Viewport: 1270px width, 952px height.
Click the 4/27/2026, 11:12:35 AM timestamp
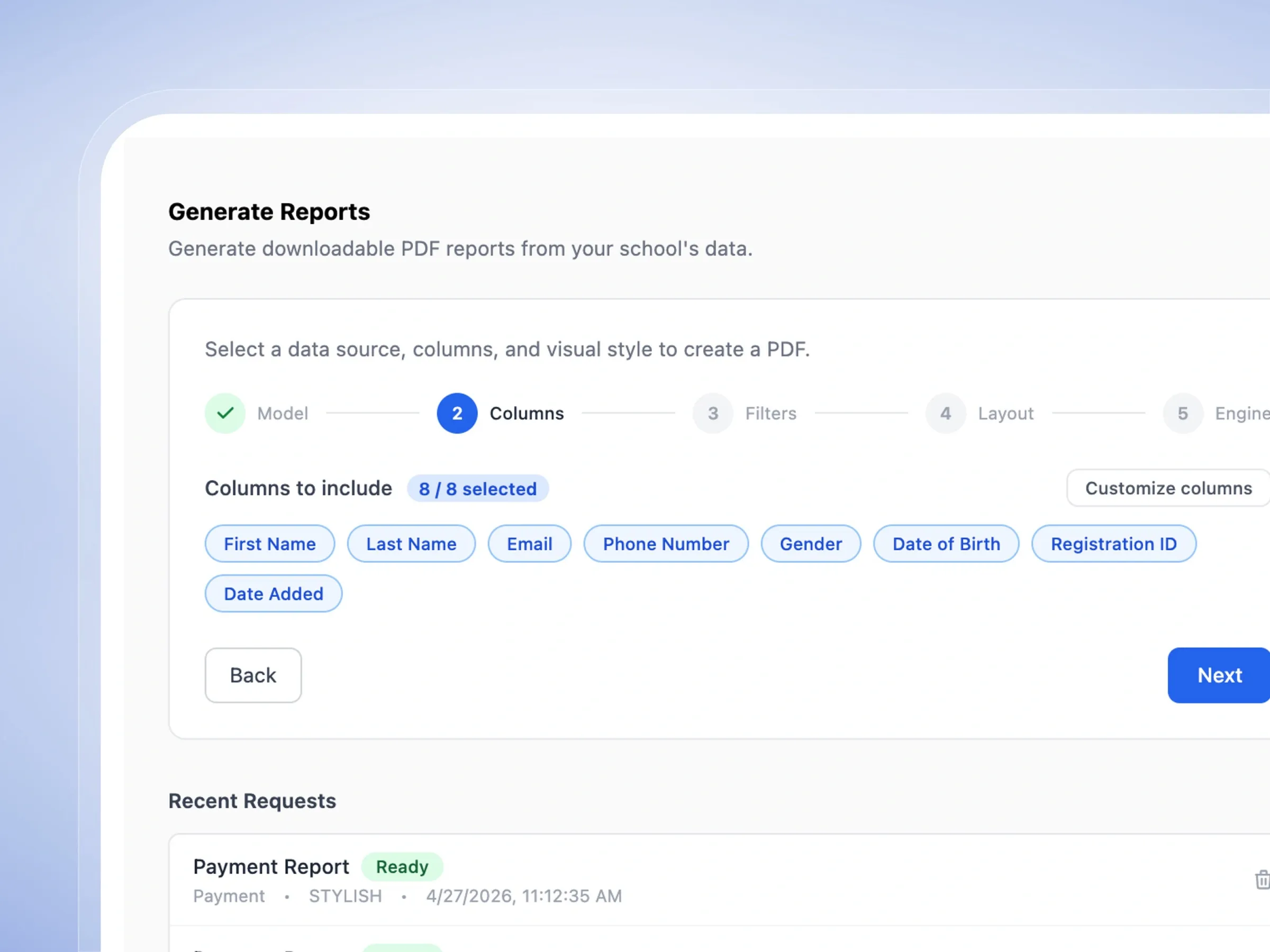[524, 896]
